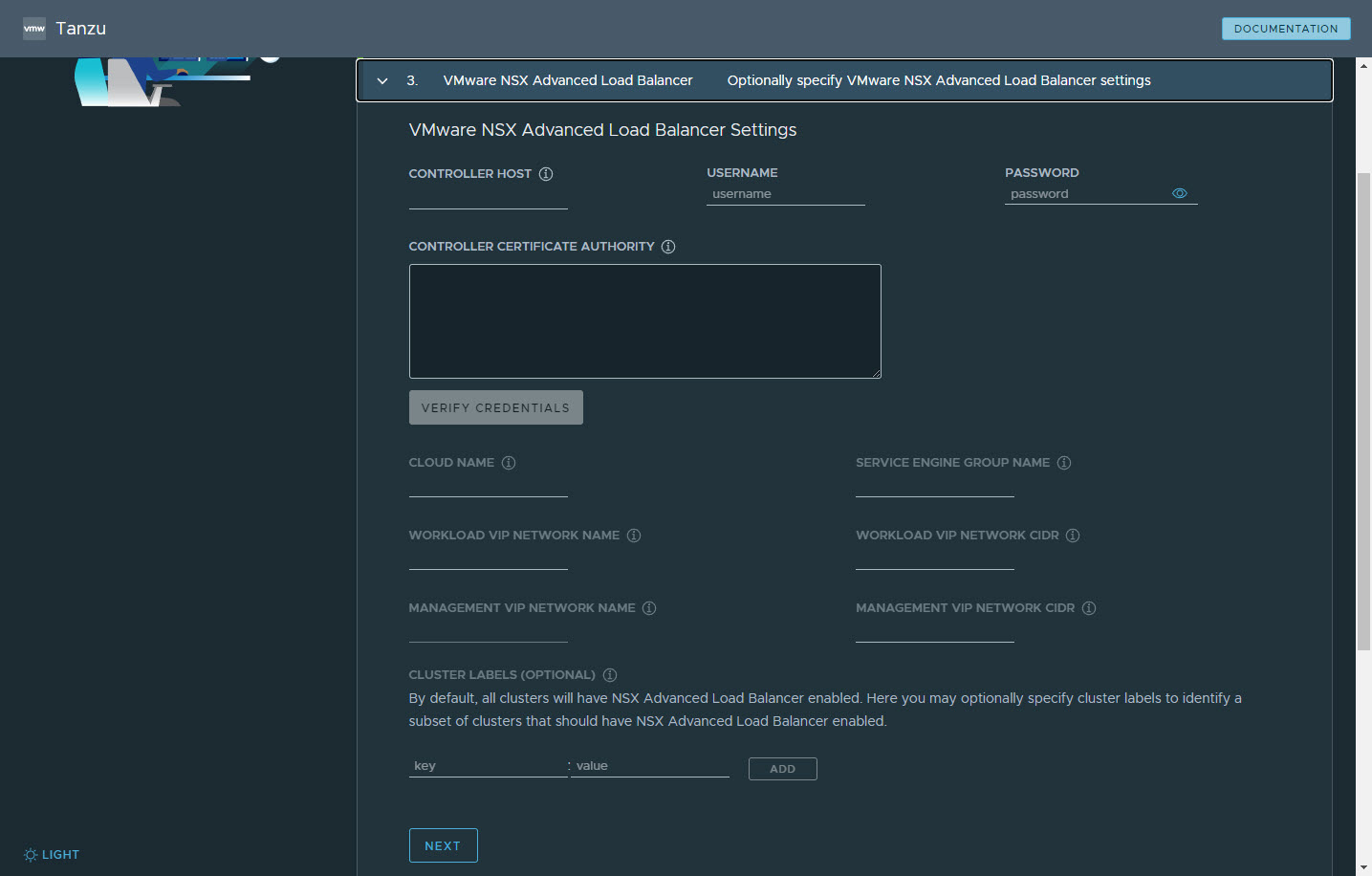
Task: Click the Add label button
Action: [x=783, y=769]
